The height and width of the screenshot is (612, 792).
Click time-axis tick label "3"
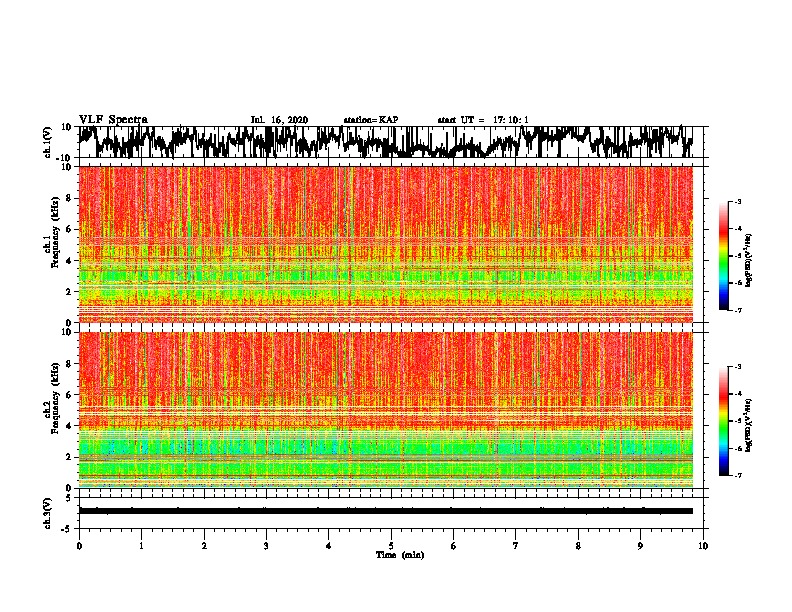click(266, 546)
